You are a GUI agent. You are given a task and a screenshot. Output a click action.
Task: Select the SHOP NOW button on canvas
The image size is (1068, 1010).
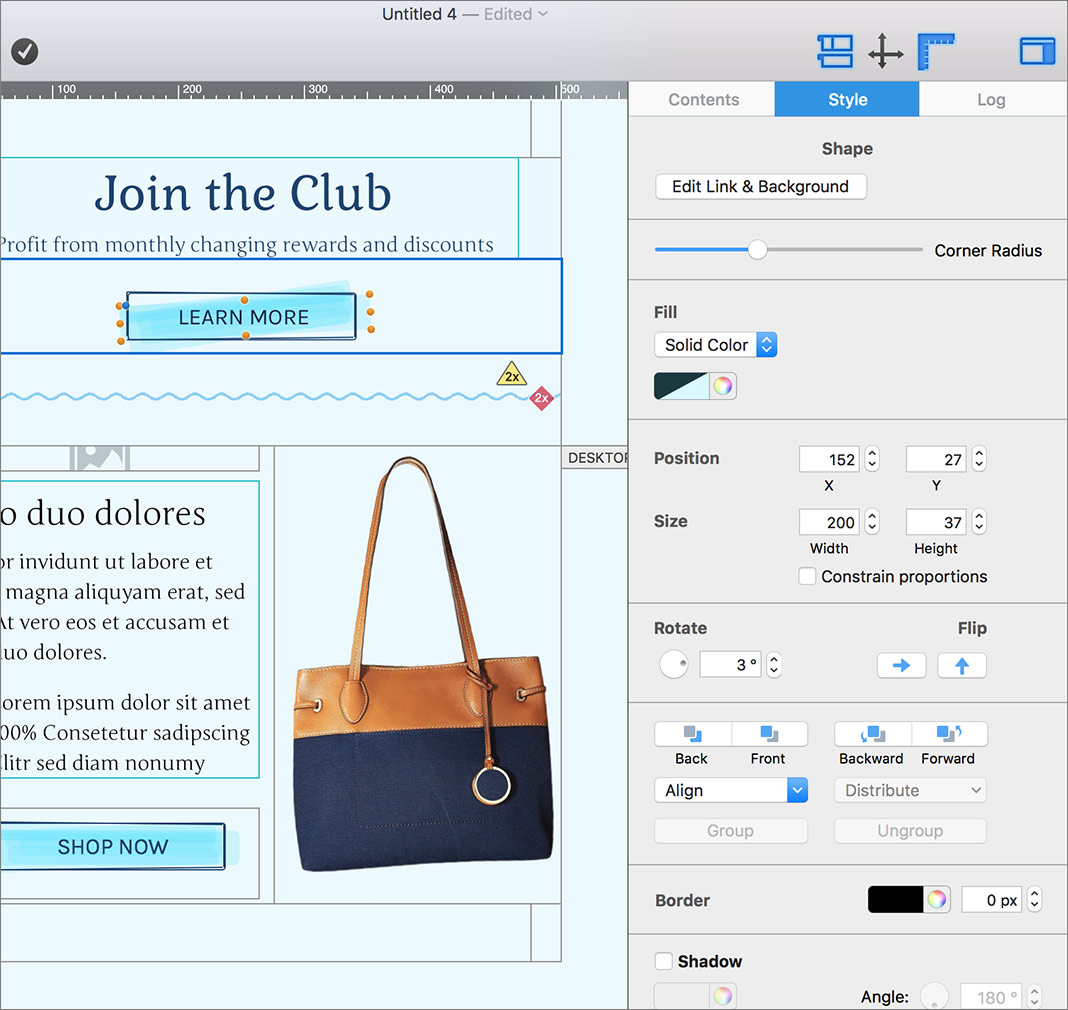pyautogui.click(x=112, y=847)
